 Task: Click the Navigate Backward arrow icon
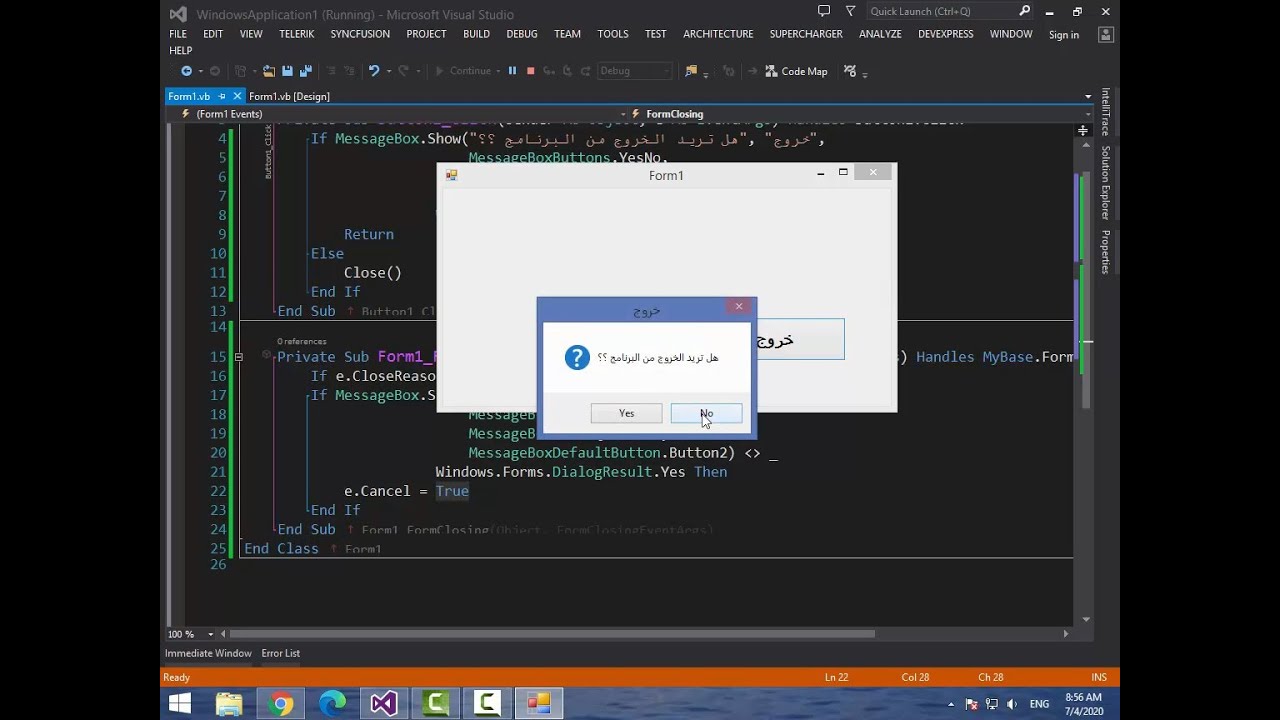(186, 71)
